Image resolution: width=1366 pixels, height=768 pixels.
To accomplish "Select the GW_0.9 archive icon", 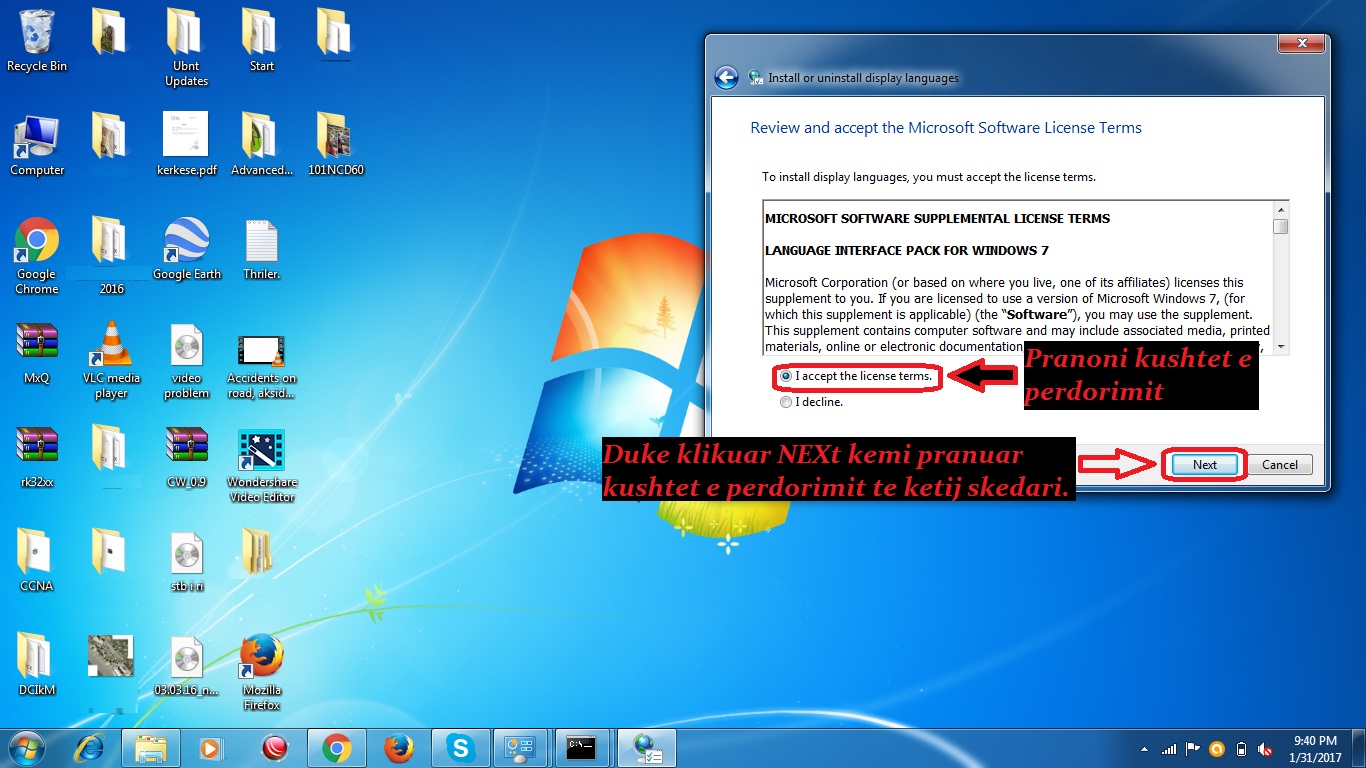I will [186, 457].
